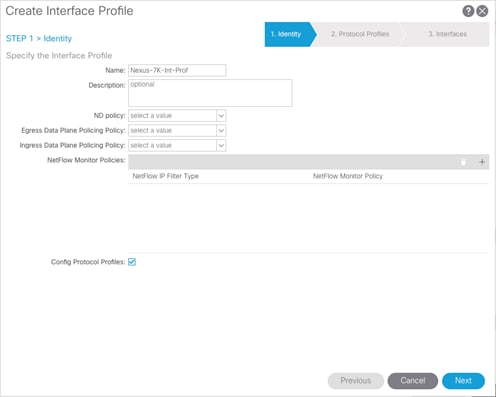Open the help question mark icon
This screenshot has height=397, width=496.
[468, 11]
